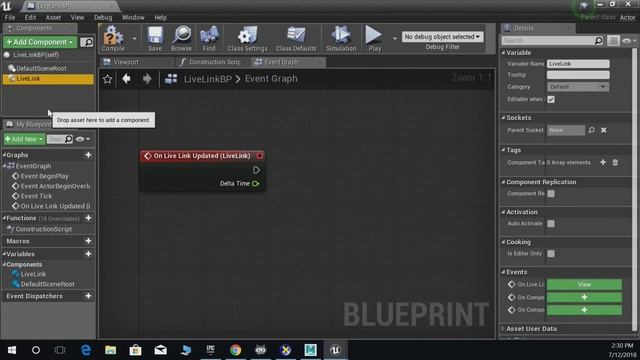Click the Event Graph breadcrumb

[271, 79]
